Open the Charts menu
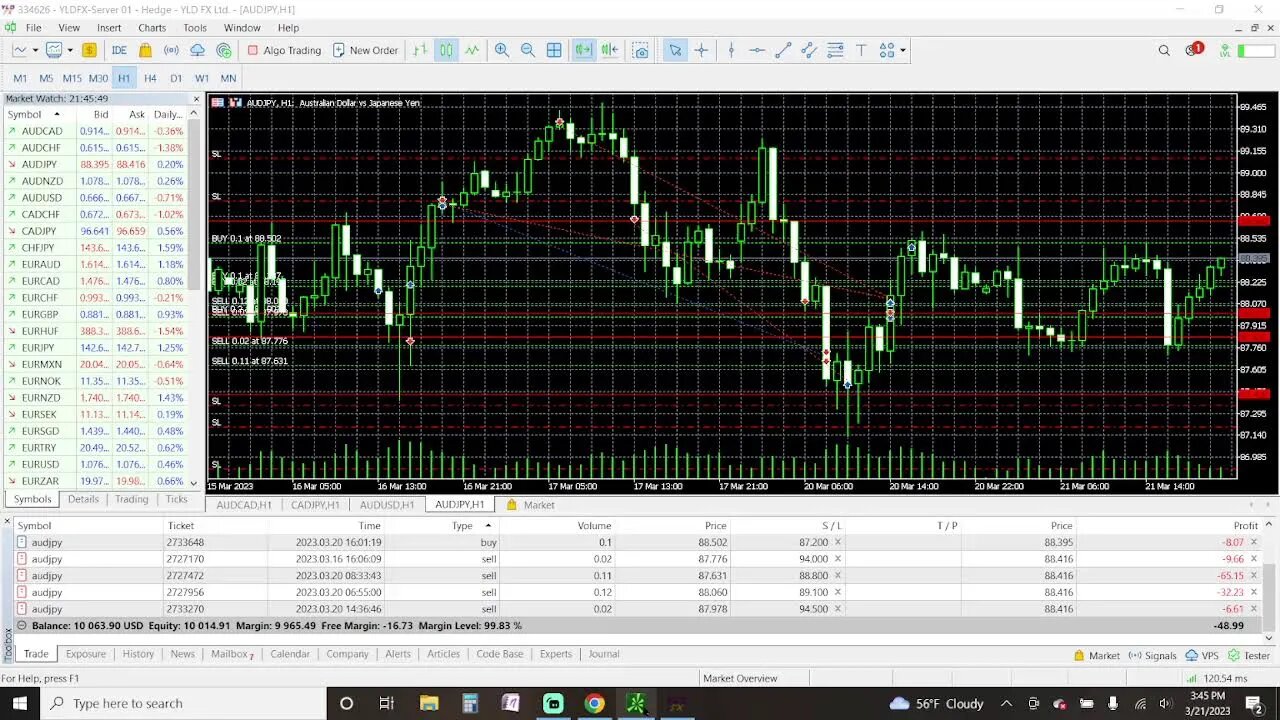The image size is (1280, 720). 152,28
